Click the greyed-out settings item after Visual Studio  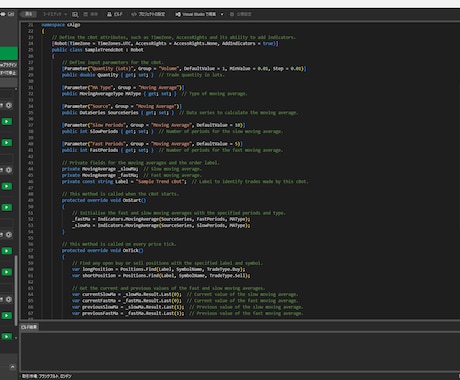[240, 14]
